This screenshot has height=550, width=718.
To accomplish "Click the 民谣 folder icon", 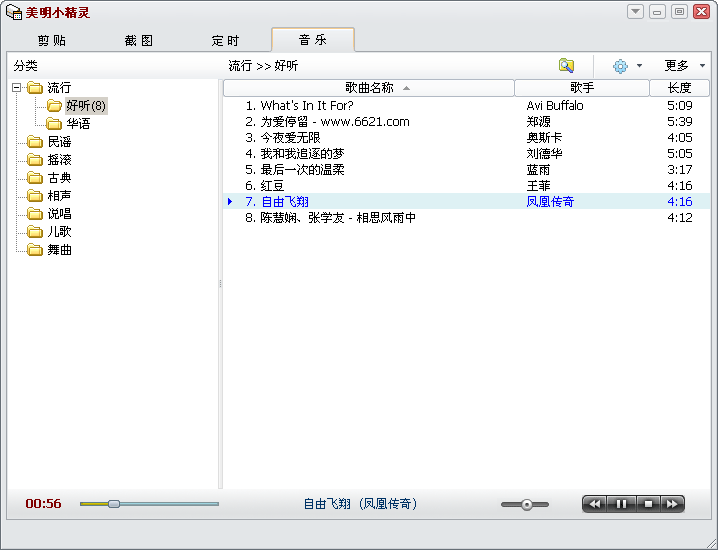I will (x=35, y=142).
